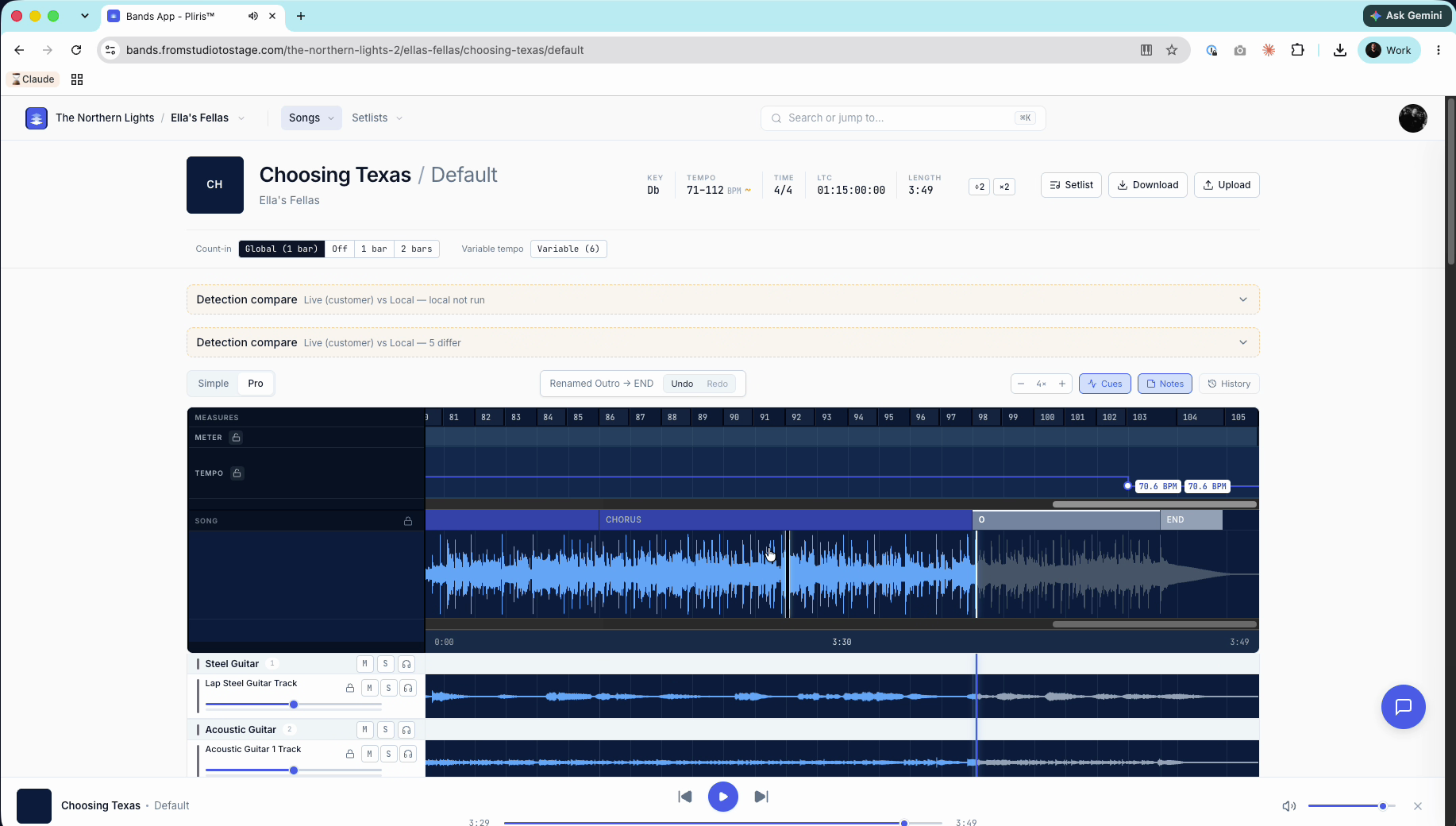Play the song in bottom player

[723, 797]
